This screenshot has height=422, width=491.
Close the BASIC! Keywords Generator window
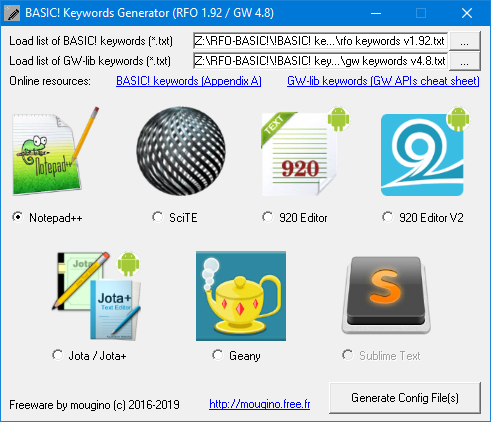467,13
